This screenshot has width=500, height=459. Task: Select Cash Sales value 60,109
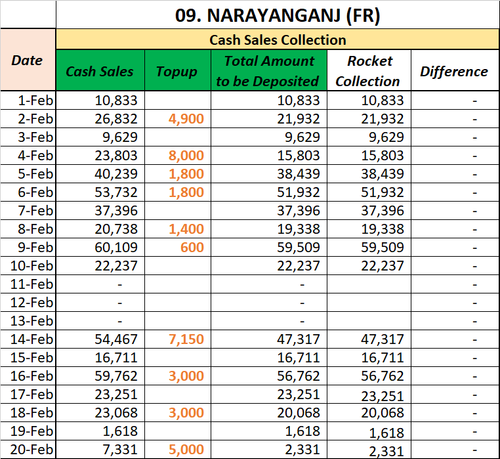pos(100,247)
